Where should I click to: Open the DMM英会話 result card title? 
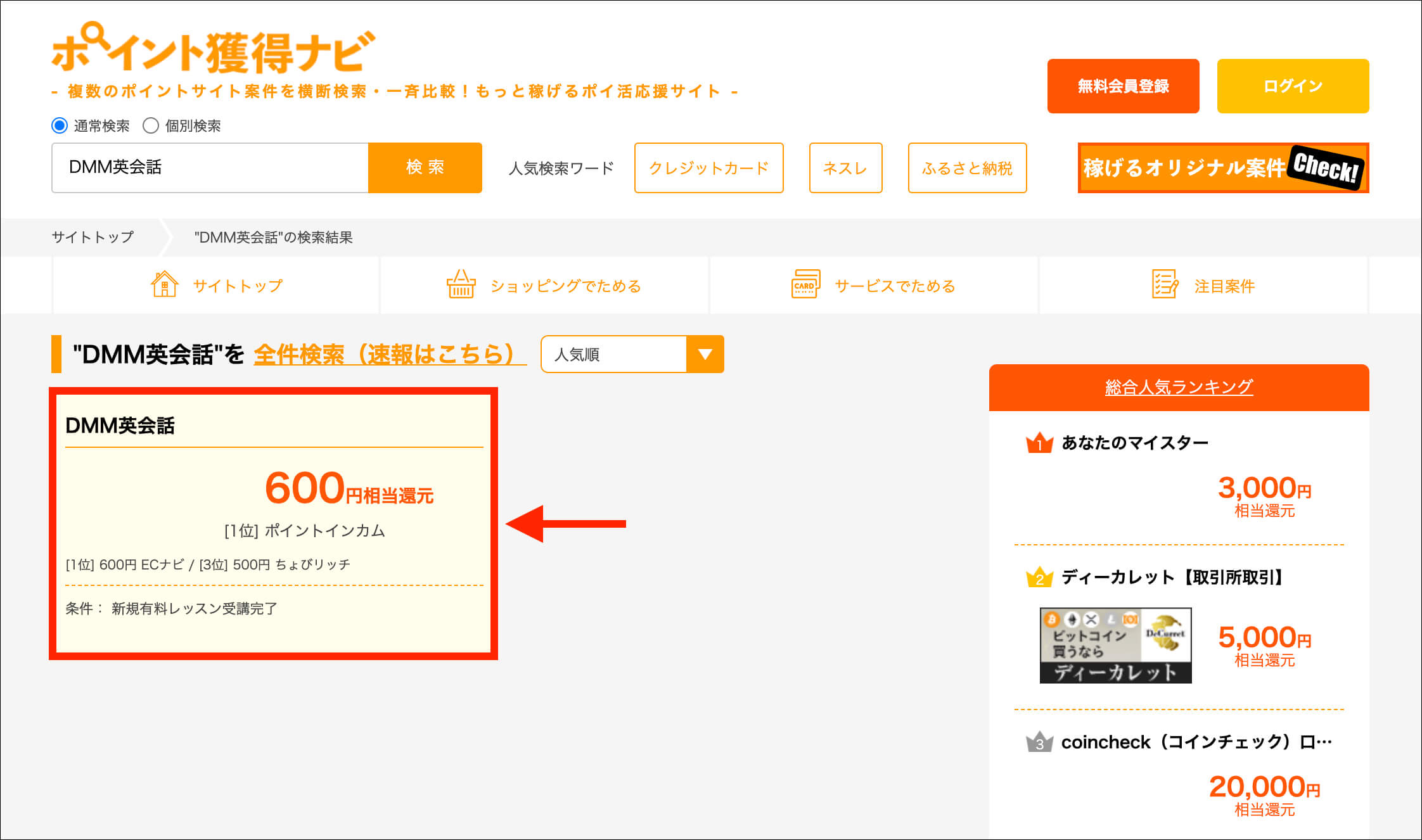point(120,425)
